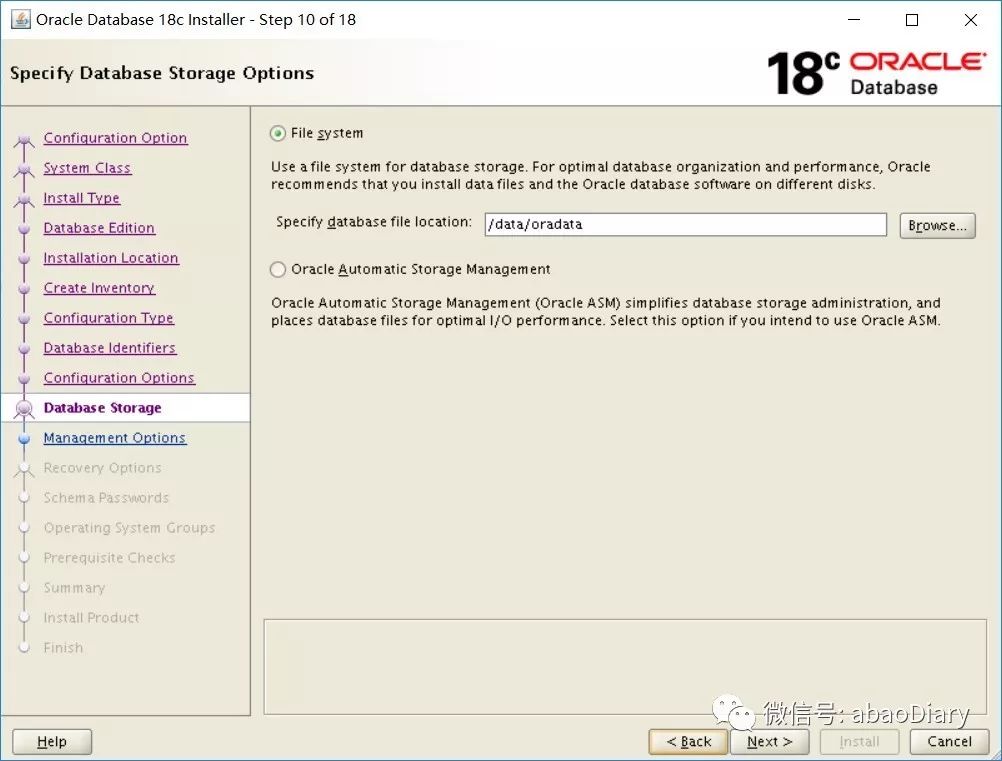Click the step marker beside Database Identifiers
This screenshot has width=1002, height=761.
click(x=24, y=349)
